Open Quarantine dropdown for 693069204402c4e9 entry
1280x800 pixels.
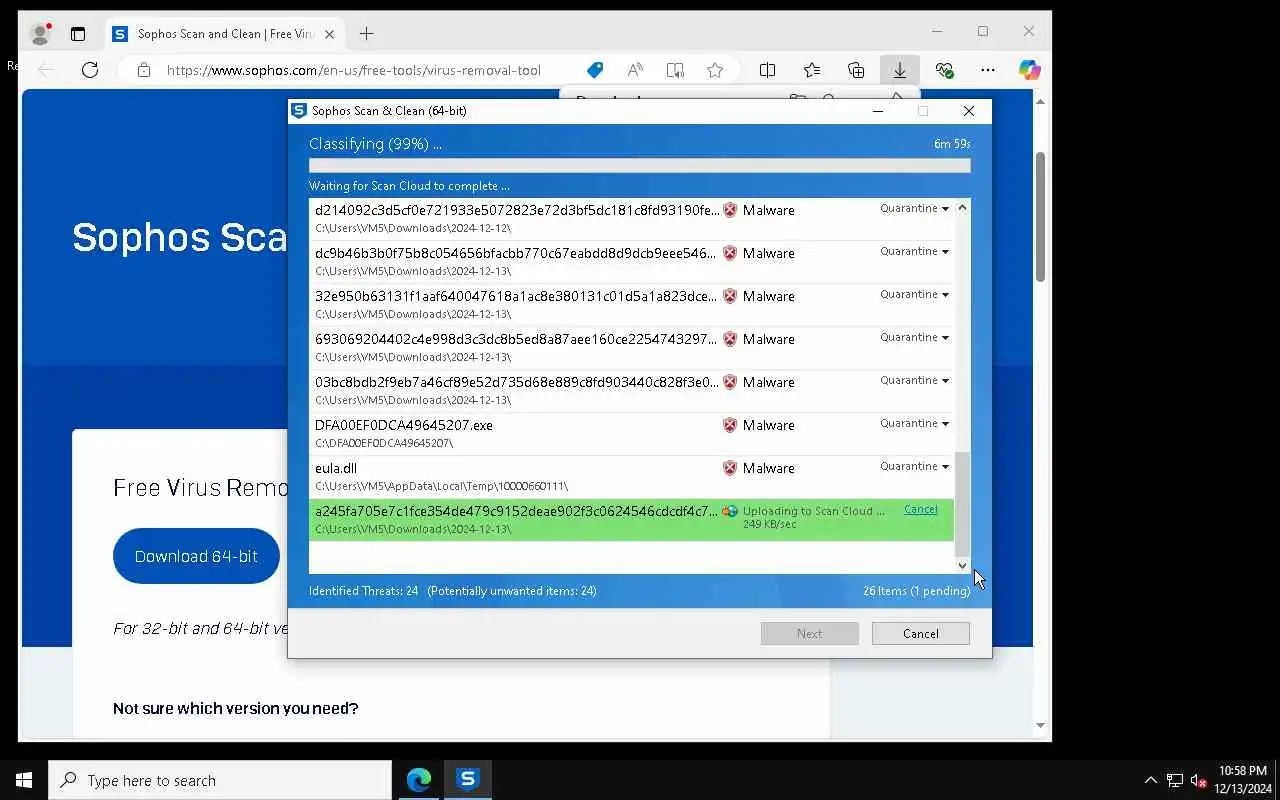point(915,338)
